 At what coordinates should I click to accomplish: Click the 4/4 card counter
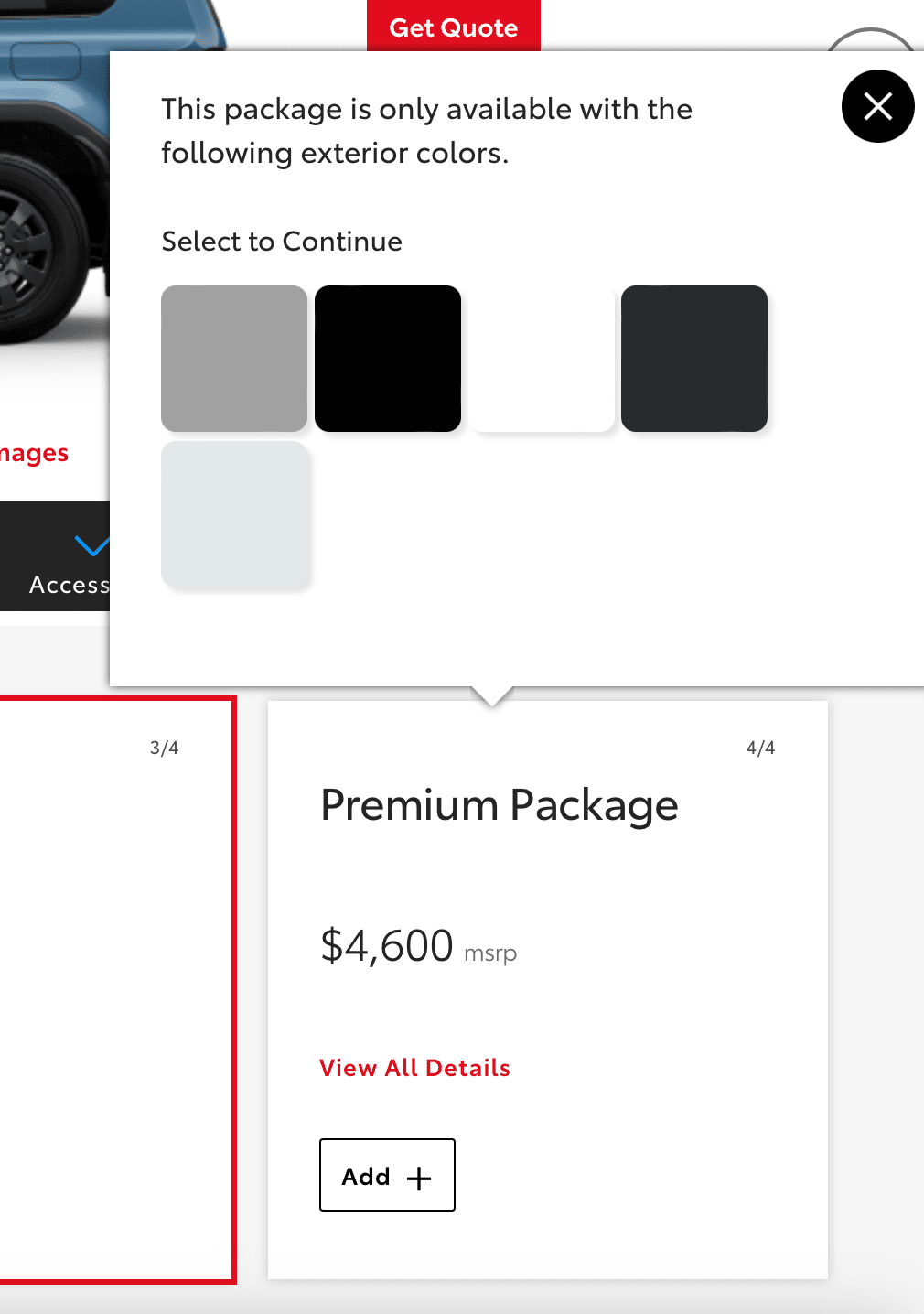click(760, 748)
